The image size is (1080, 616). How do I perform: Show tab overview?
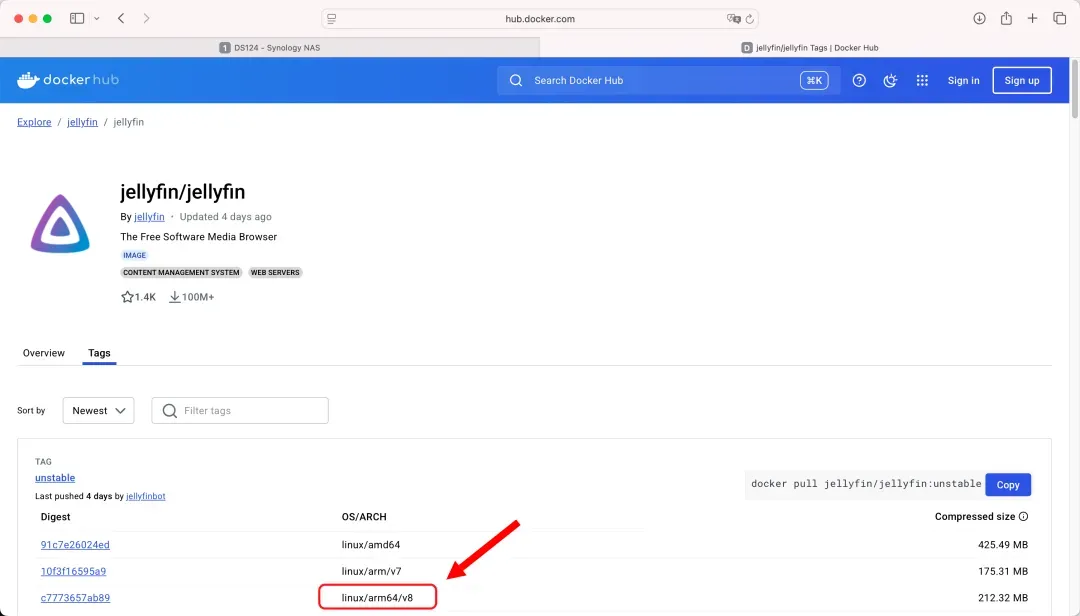click(1059, 19)
